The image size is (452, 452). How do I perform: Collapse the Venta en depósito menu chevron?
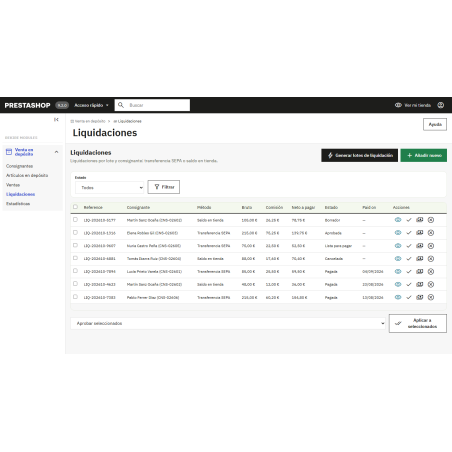click(x=56, y=152)
